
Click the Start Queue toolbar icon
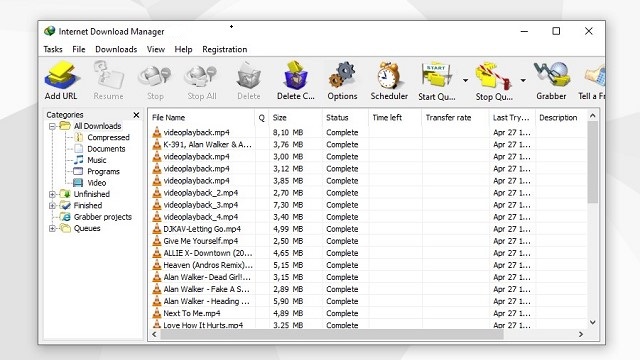437,76
